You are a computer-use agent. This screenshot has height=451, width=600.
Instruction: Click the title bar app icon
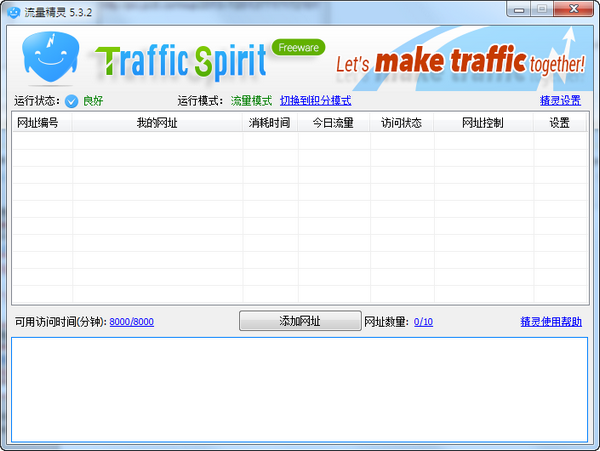pyautogui.click(x=13, y=12)
